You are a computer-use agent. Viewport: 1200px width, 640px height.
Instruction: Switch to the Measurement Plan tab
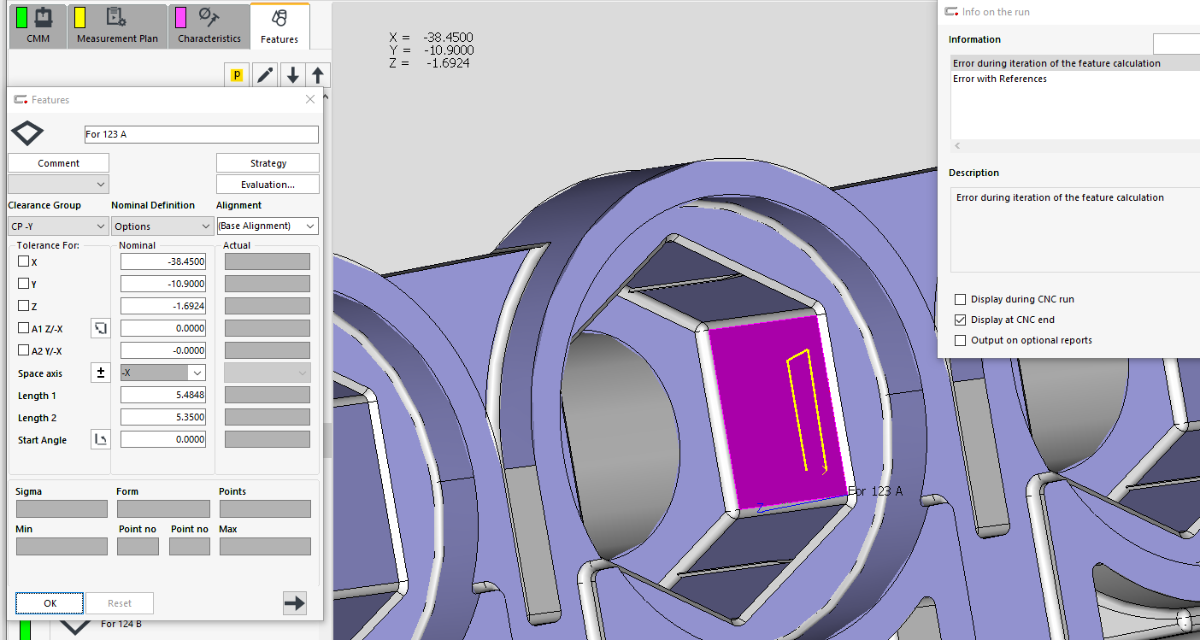tap(116, 27)
